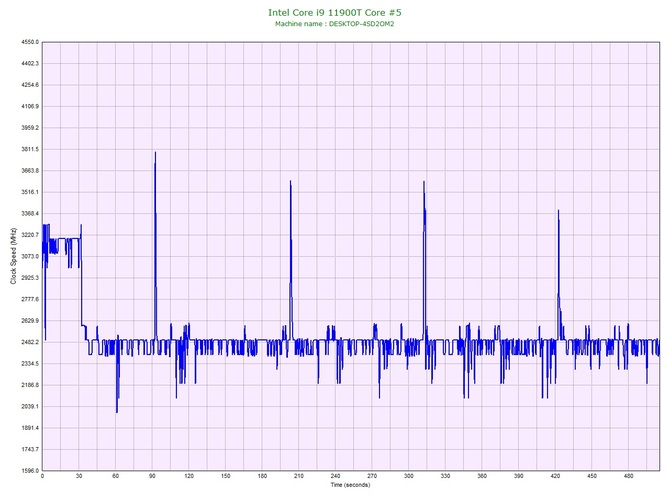
Task: Click the 2039.1 value on the y-axis
Action: point(30,406)
